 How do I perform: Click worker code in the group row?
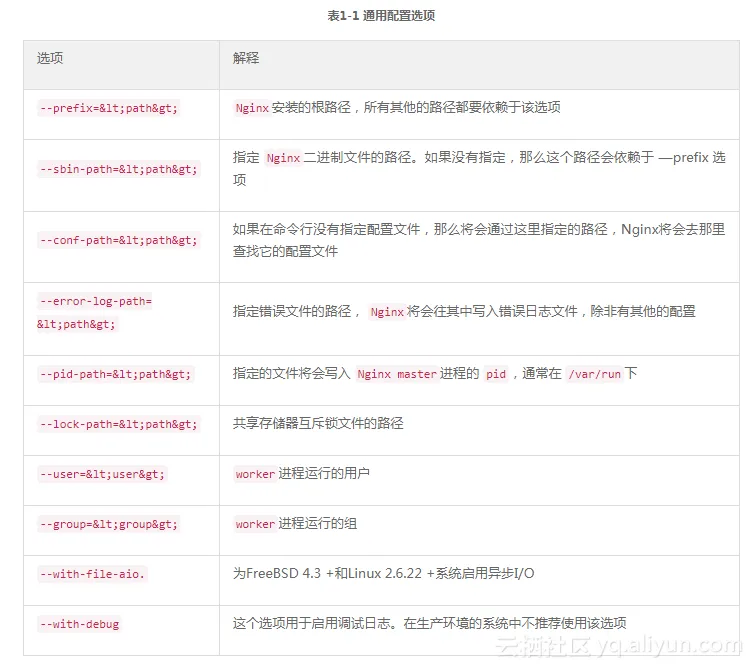(x=255, y=524)
